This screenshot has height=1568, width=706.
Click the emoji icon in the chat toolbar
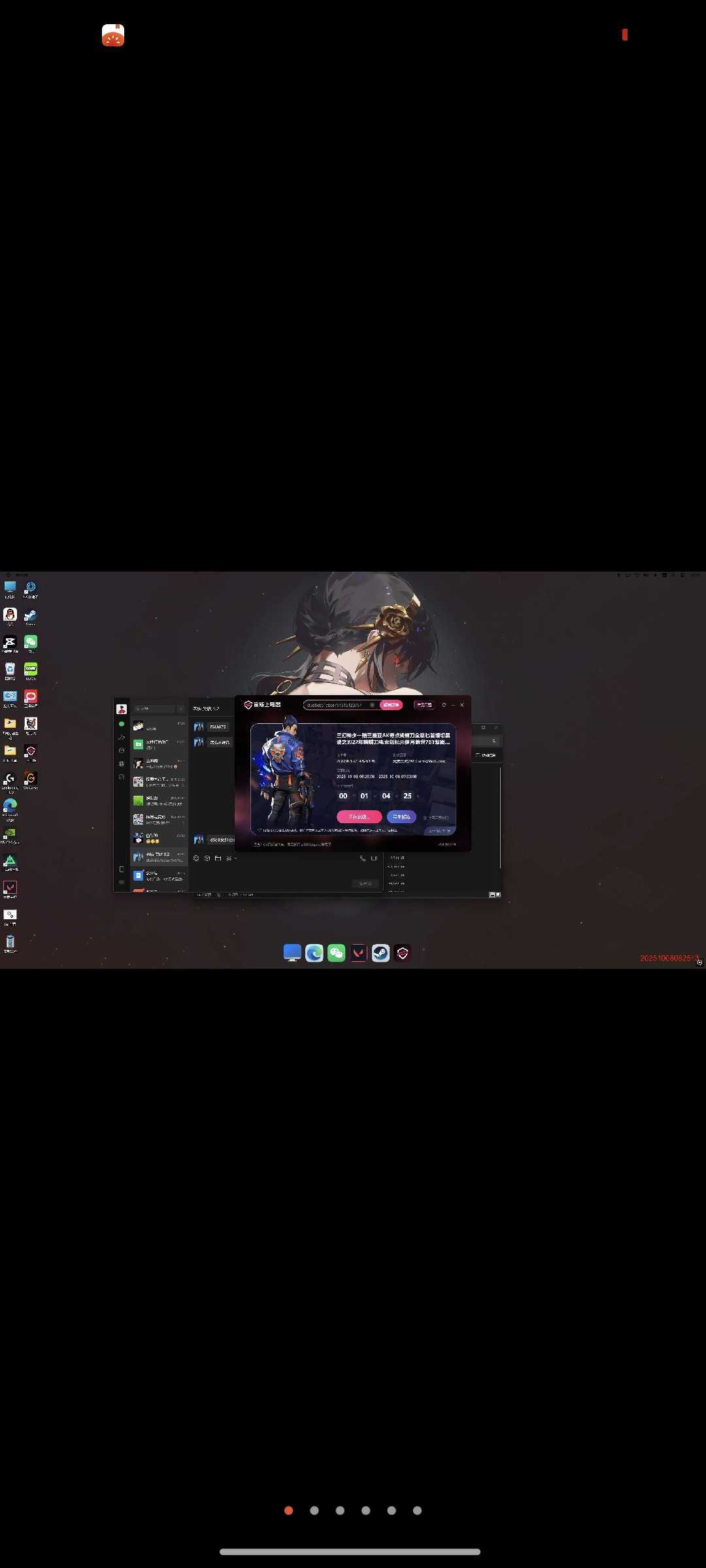(x=196, y=858)
